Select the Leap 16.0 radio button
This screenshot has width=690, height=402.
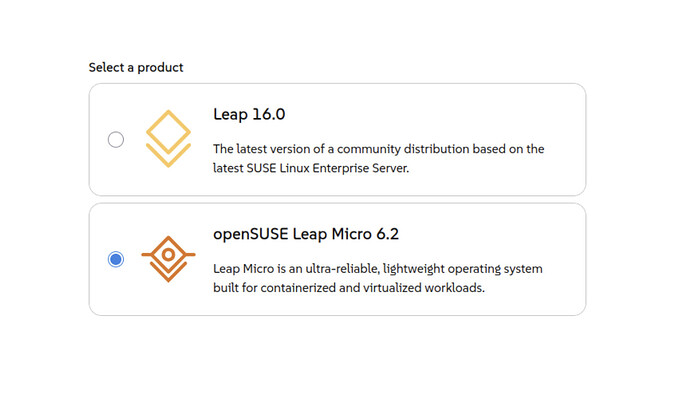(x=116, y=140)
